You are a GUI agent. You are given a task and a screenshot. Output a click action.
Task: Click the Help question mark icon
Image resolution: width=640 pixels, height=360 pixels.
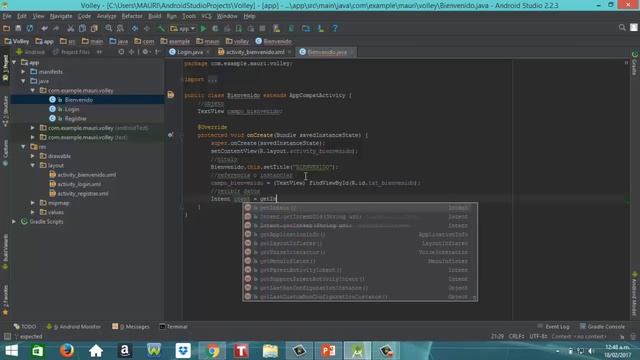click(335, 29)
